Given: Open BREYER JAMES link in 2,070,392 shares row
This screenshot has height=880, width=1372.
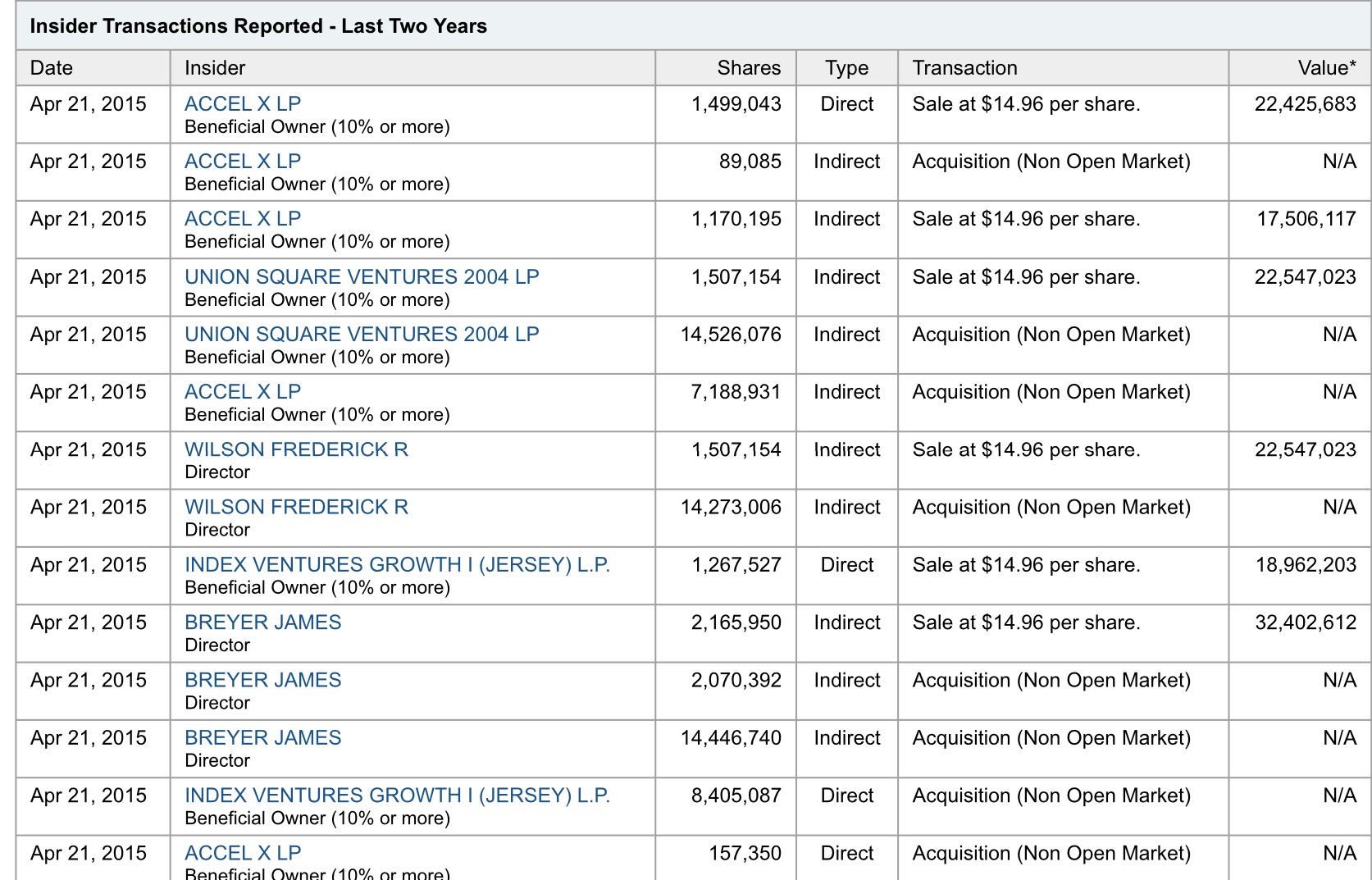Looking at the screenshot, I should coord(262,680).
